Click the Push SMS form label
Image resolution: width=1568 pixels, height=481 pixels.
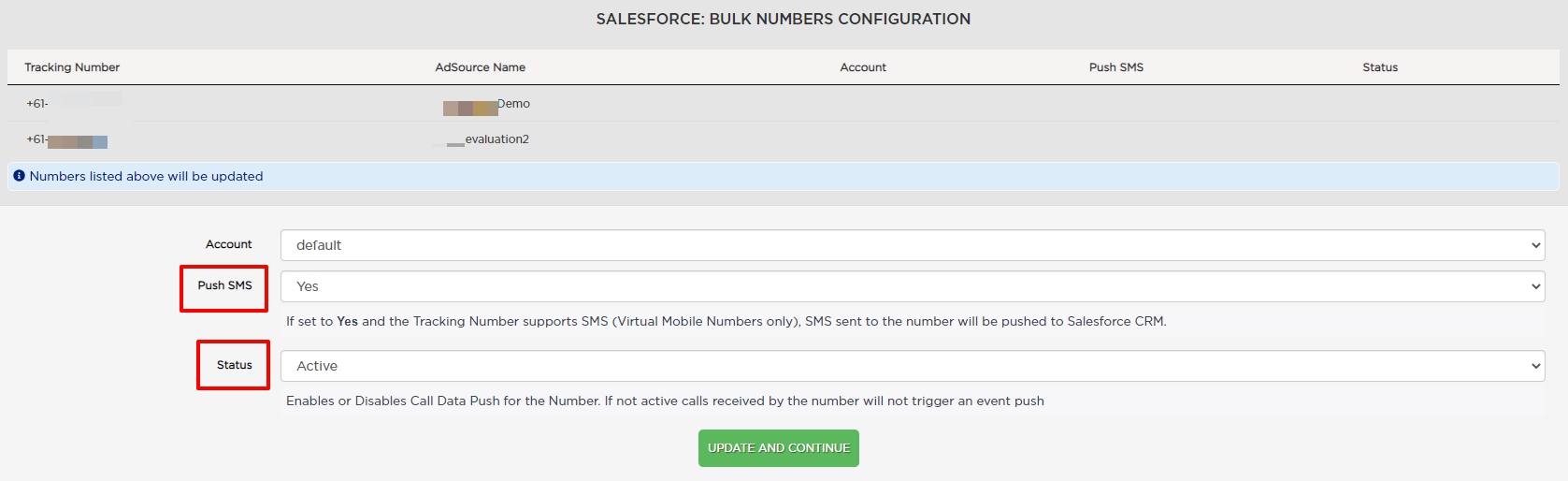pyautogui.click(x=224, y=285)
